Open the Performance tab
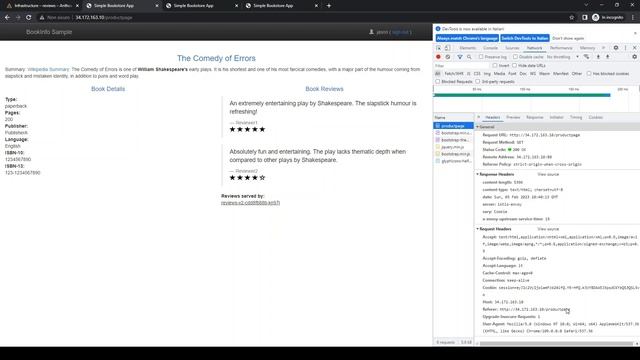This screenshot has width=640, height=360. coord(561,48)
